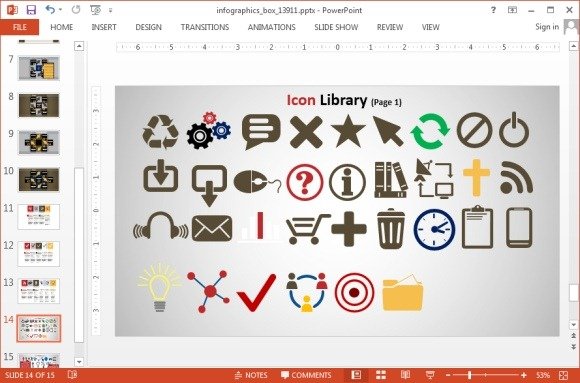Open Ribbon Display Options button
Screen dimensions: 580x383
click(512, 10)
